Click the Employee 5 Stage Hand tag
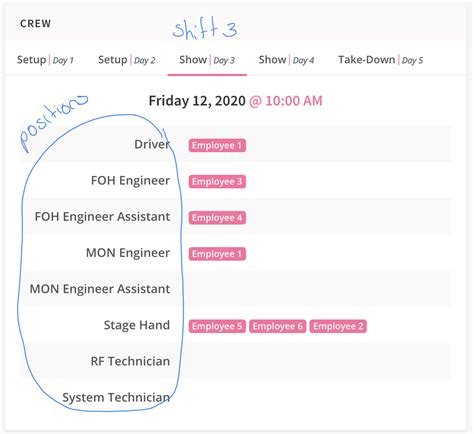The width and height of the screenshot is (474, 434). pos(217,326)
